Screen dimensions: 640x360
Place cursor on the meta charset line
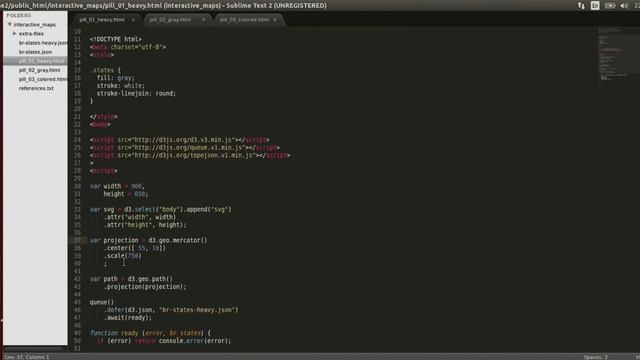click(128, 47)
